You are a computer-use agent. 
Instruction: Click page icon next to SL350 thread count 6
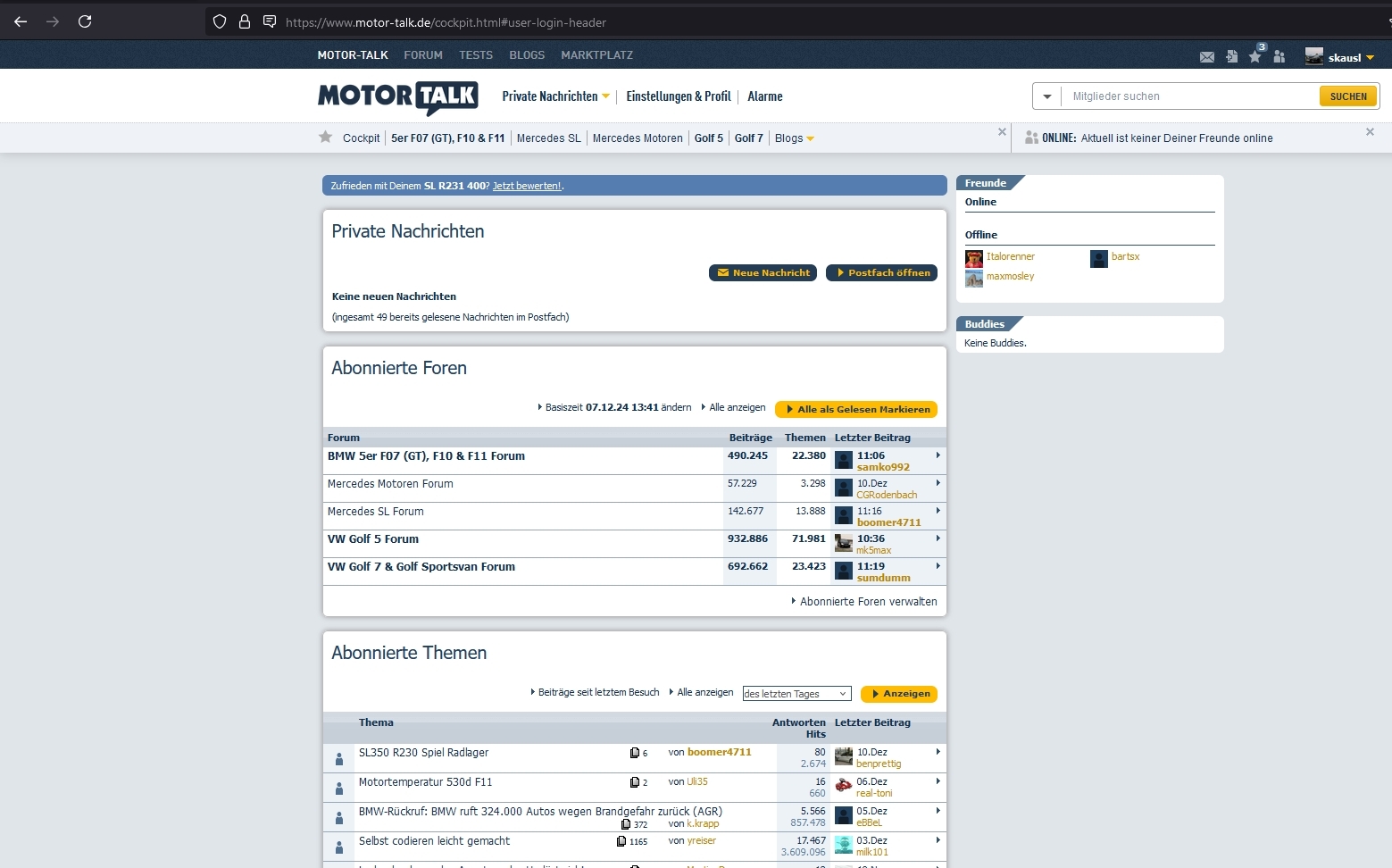click(635, 753)
